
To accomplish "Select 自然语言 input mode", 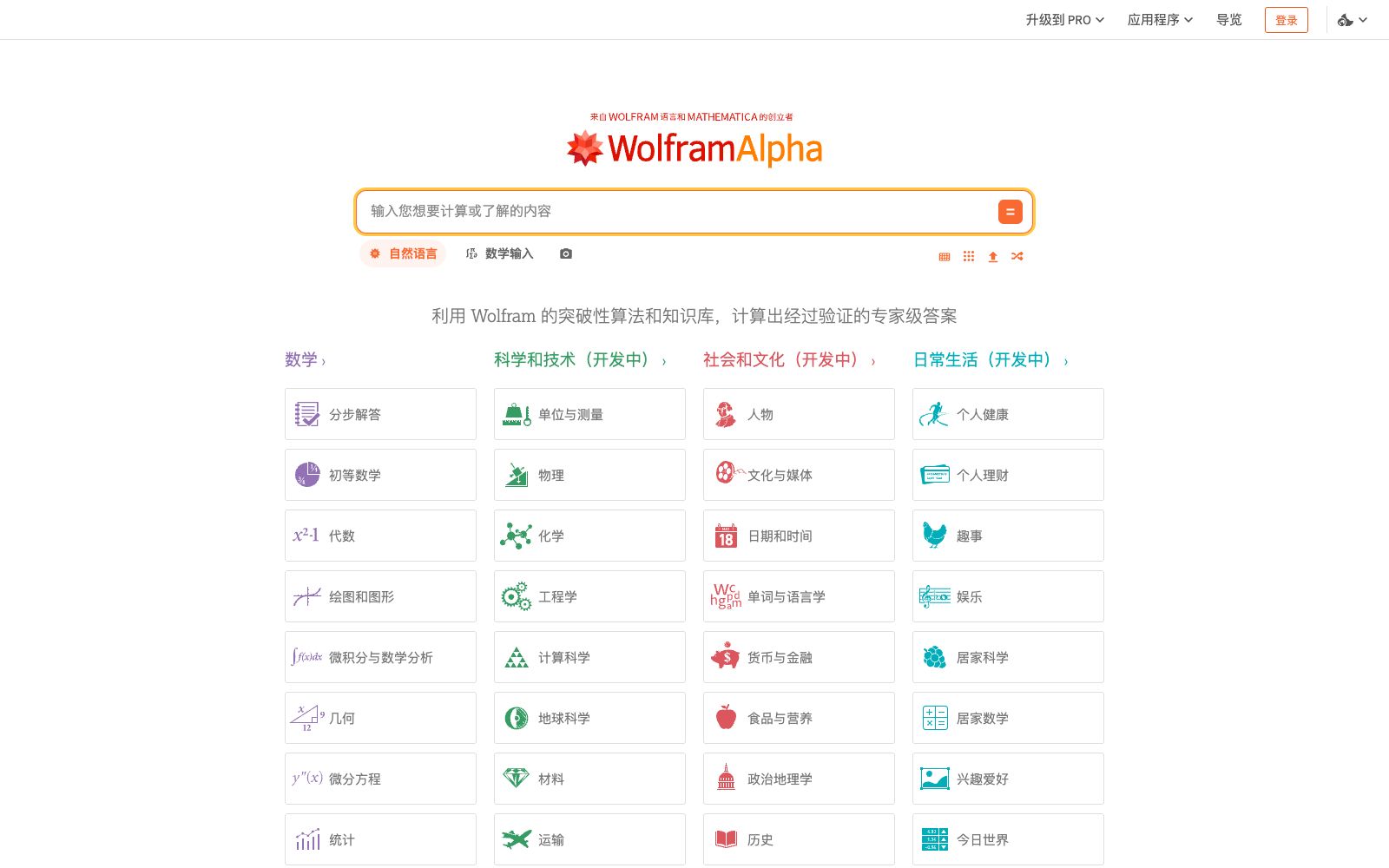I will (403, 253).
